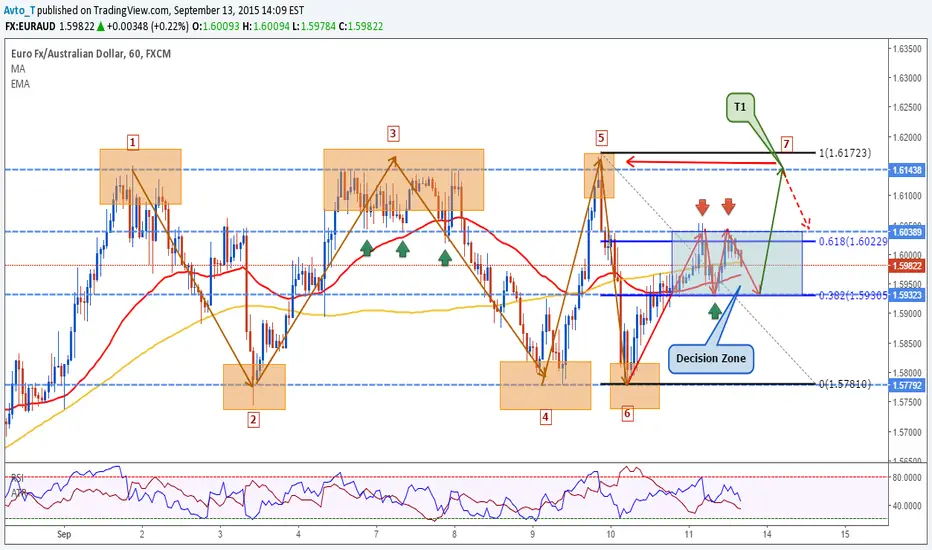932x550 pixels.
Task: Select the green T1 target callout
Action: (x=739, y=107)
